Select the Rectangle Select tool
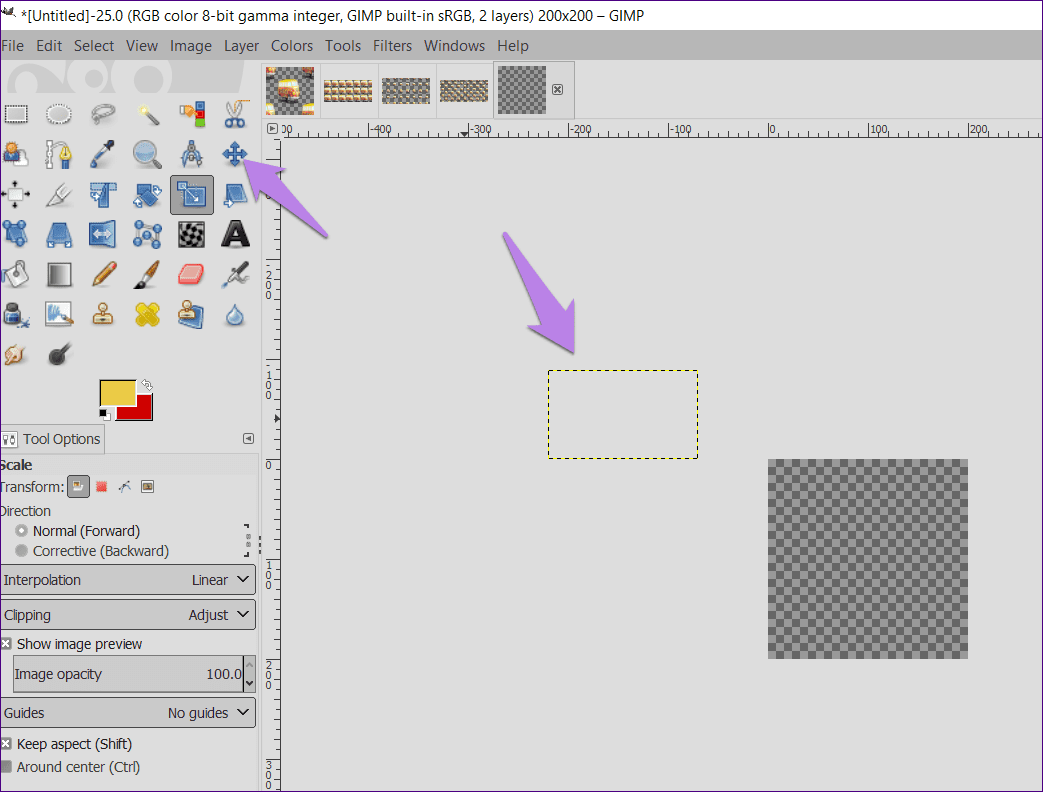The width and height of the screenshot is (1043, 792). point(16,114)
